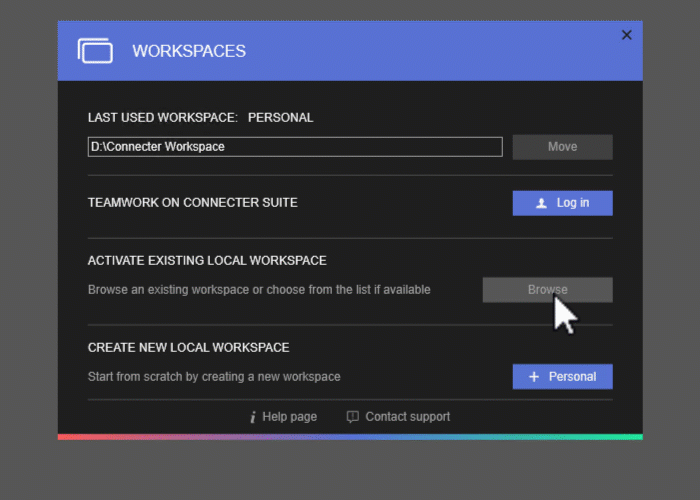The width and height of the screenshot is (700, 500).
Task: Click the chat icon beside Contact support
Action: click(x=353, y=417)
